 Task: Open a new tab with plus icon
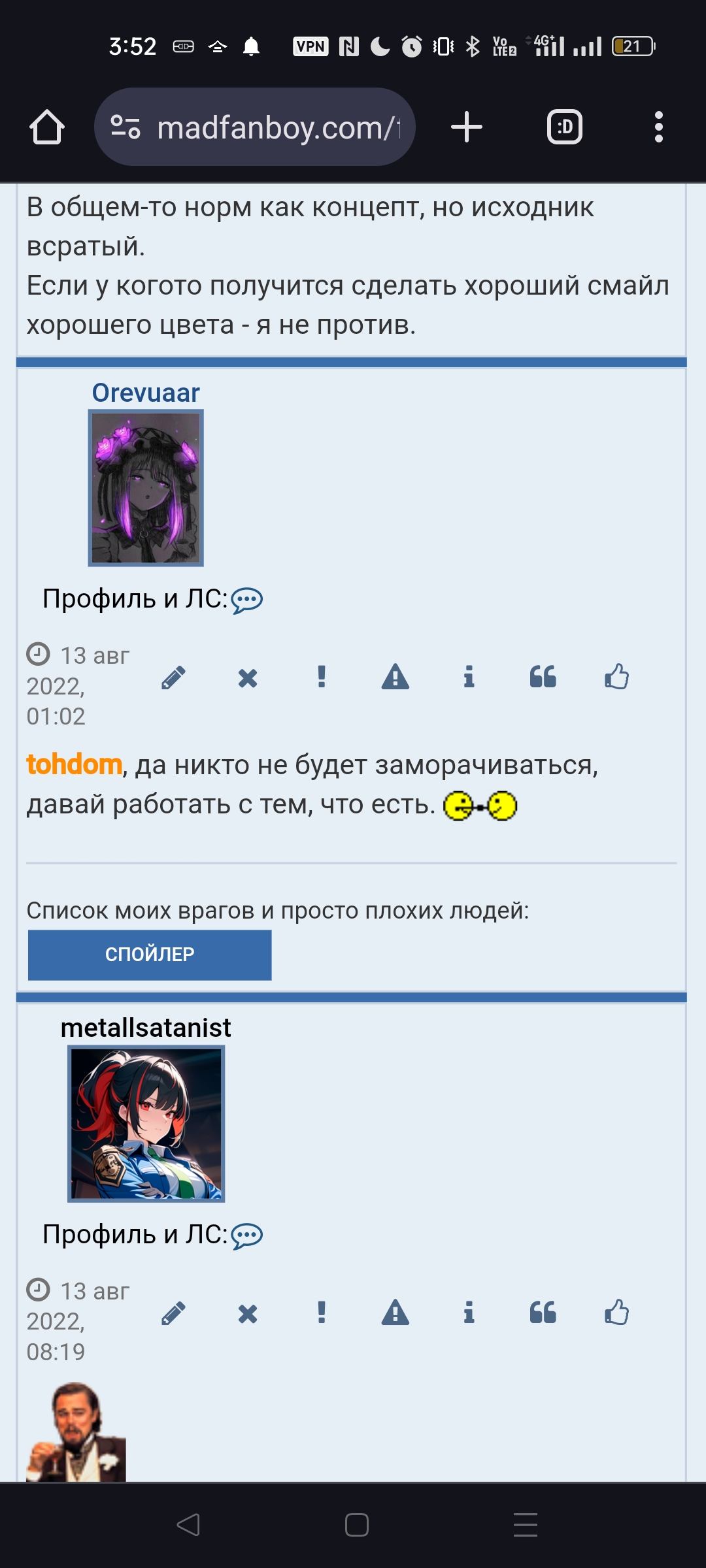pos(467,127)
